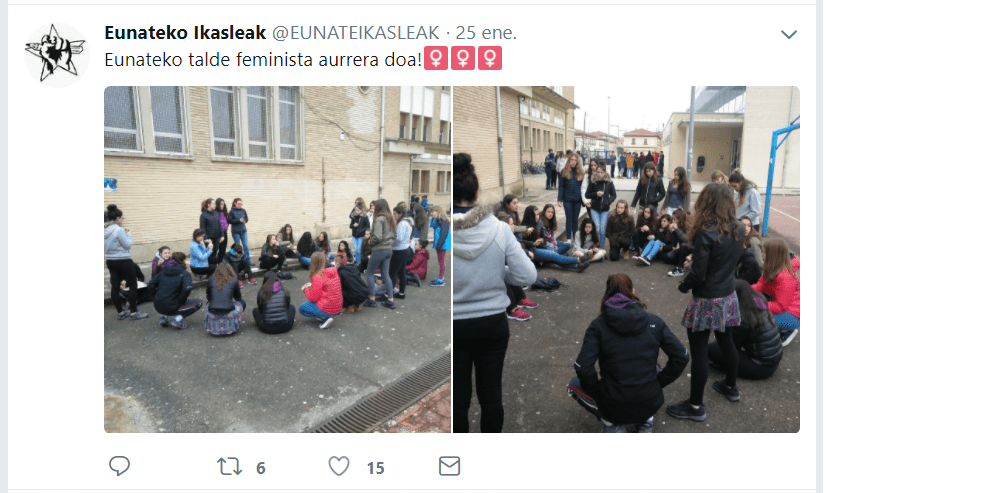View the left courtyard group photo

[x=277, y=259]
